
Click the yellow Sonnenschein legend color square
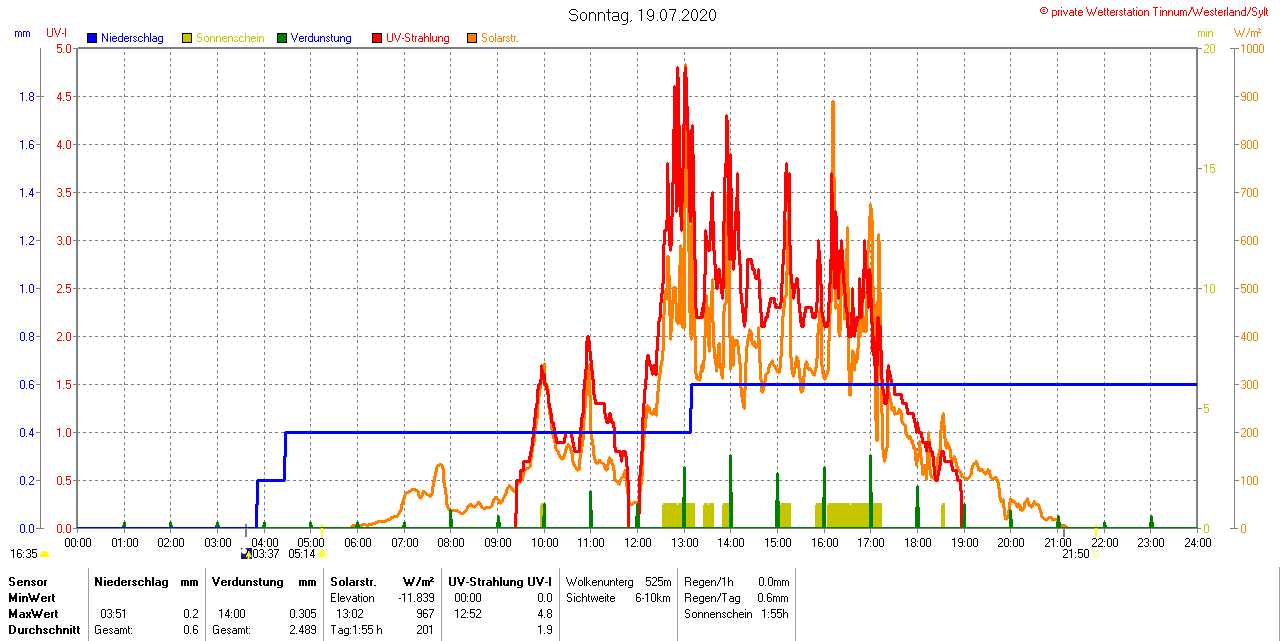(187, 38)
